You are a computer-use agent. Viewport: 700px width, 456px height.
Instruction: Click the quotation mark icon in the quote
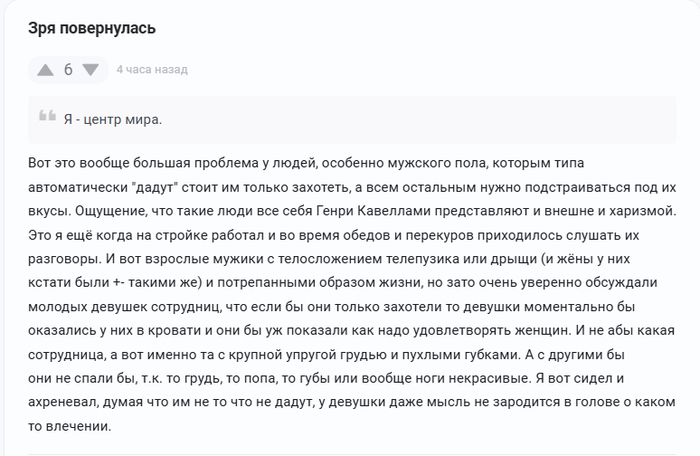click(47, 115)
